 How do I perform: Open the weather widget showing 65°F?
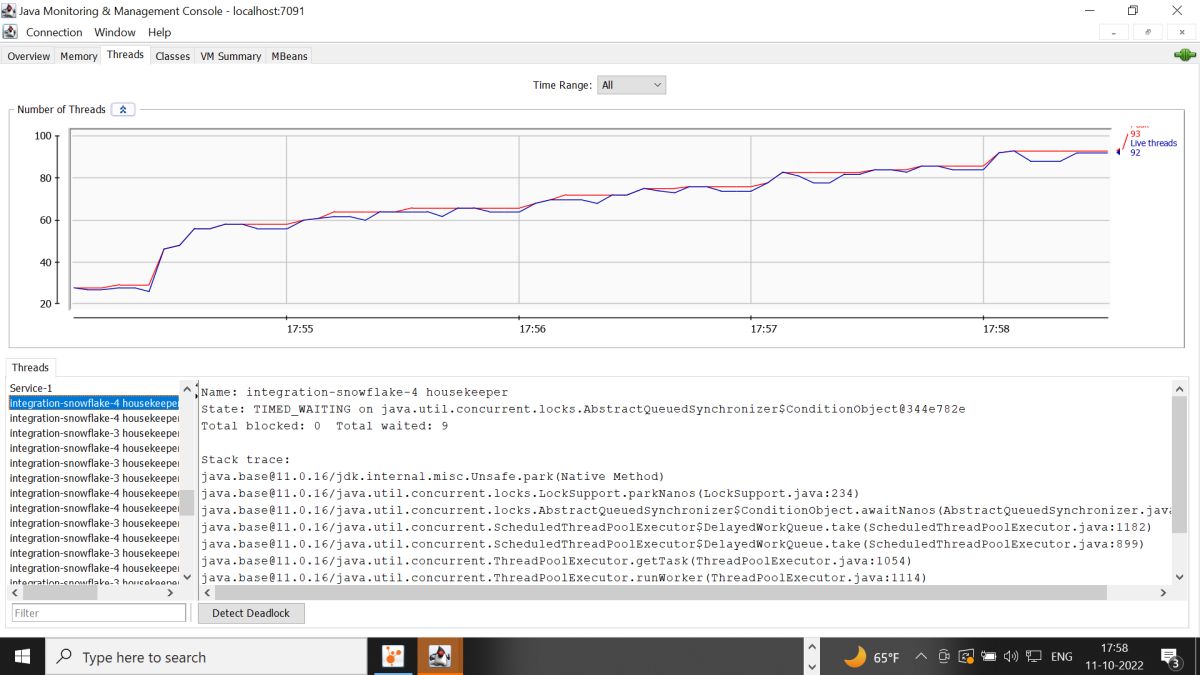click(871, 657)
